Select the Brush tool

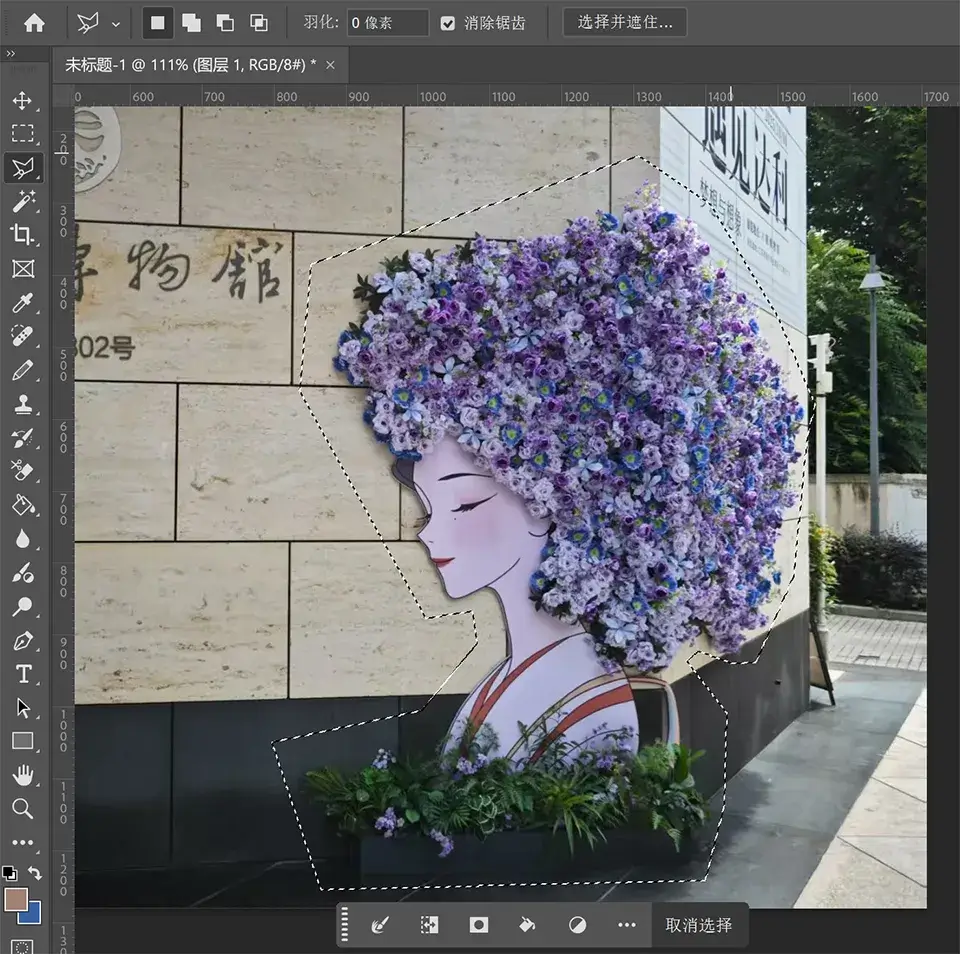point(23,370)
